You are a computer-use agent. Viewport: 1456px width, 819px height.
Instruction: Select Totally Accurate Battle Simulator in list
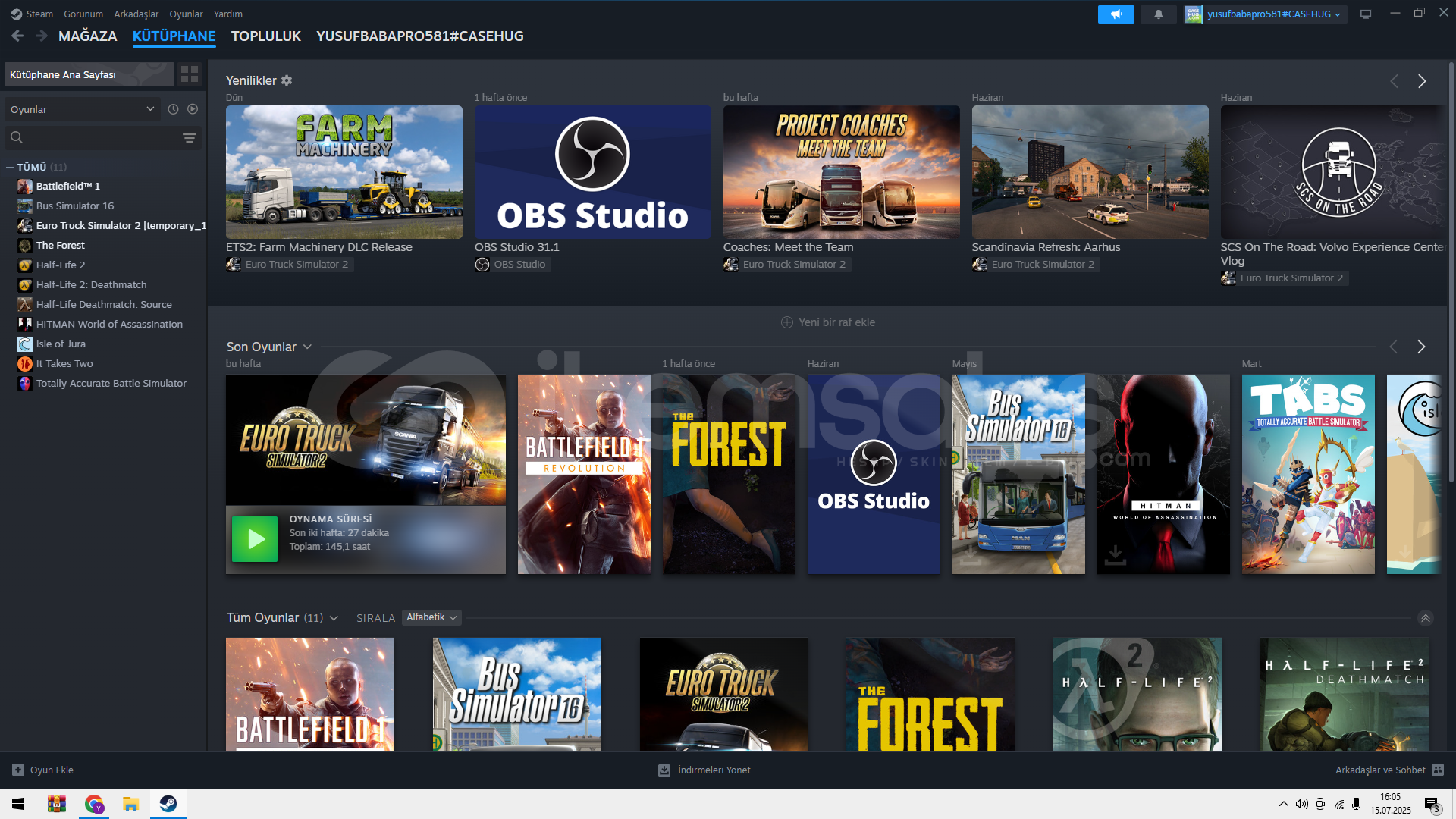pyautogui.click(x=111, y=383)
